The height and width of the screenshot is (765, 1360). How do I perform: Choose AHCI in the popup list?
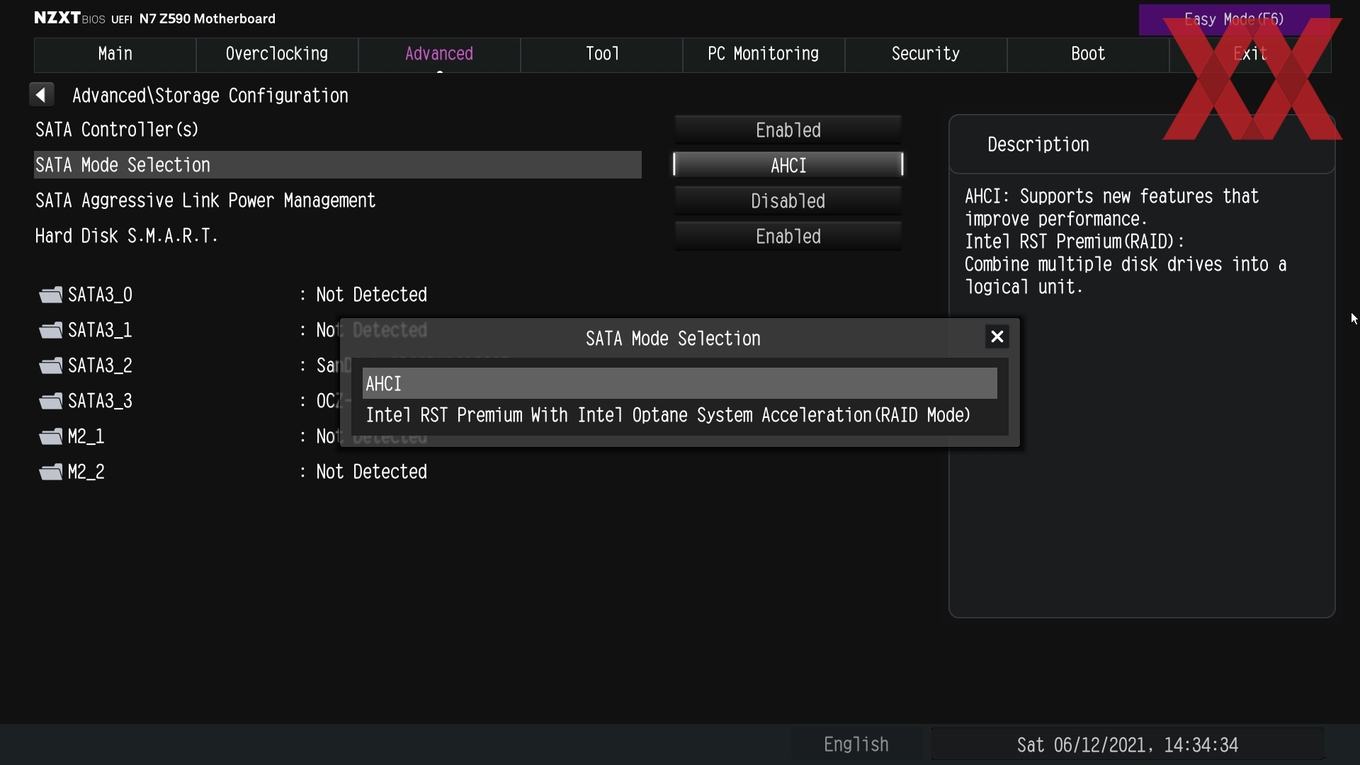[x=680, y=383]
